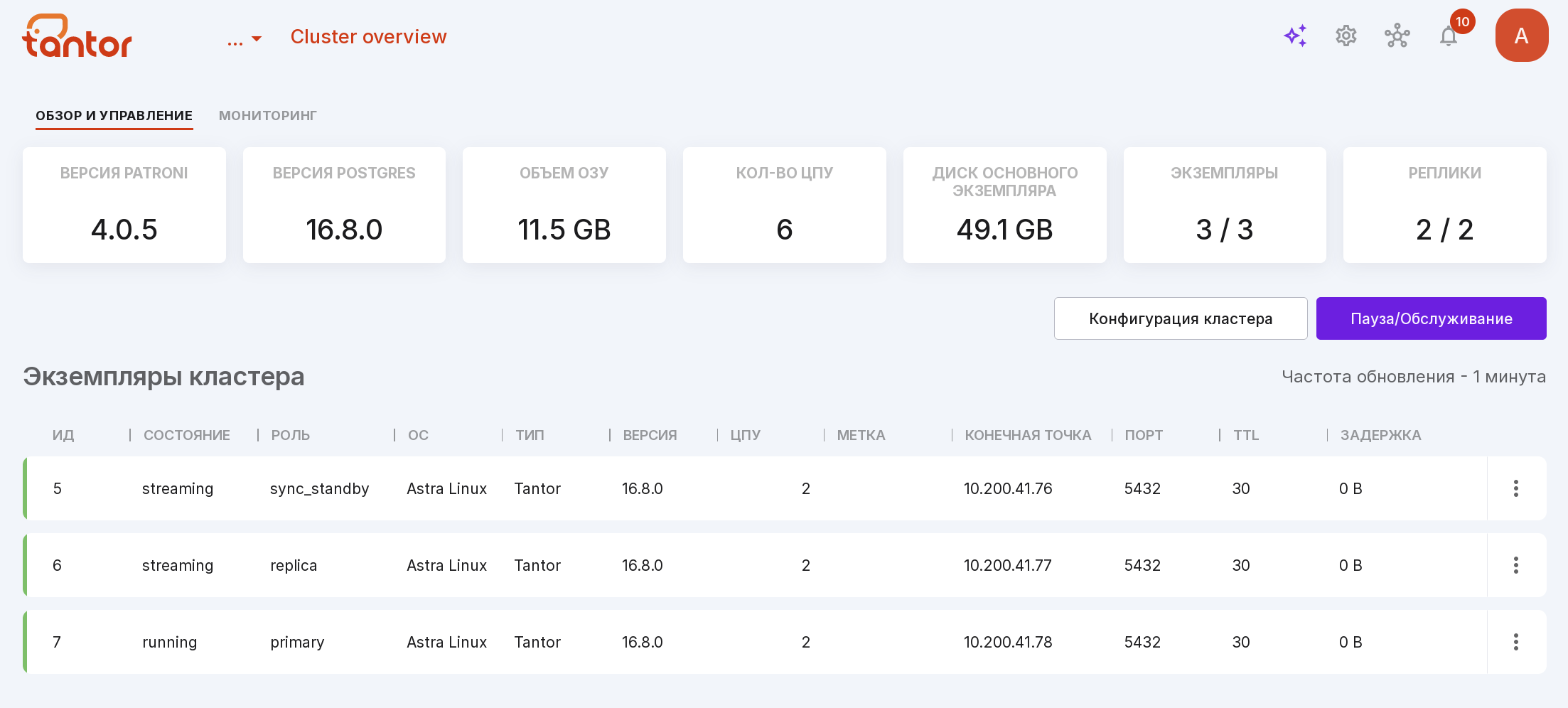Click Конфигурация кластера button
This screenshot has width=1568, height=708.
pos(1181,318)
